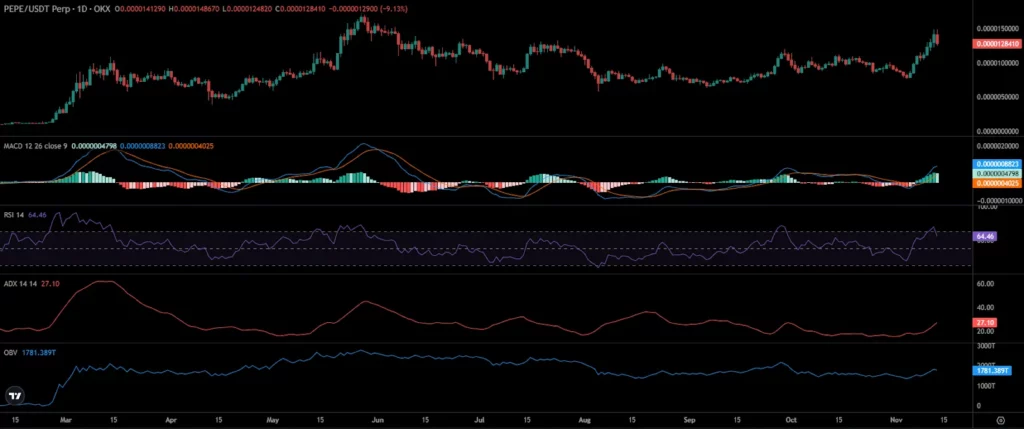1024x429 pixels.
Task: Click ADX axis label 20.00
Action: click(x=985, y=331)
